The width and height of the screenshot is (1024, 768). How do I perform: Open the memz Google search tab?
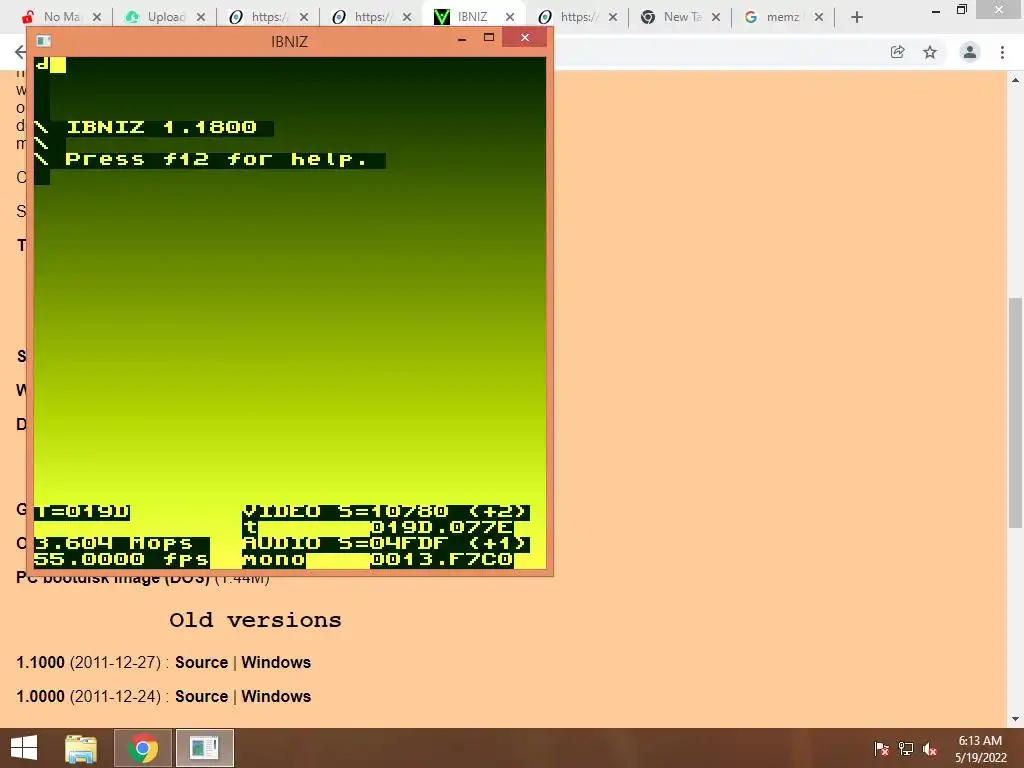[782, 17]
